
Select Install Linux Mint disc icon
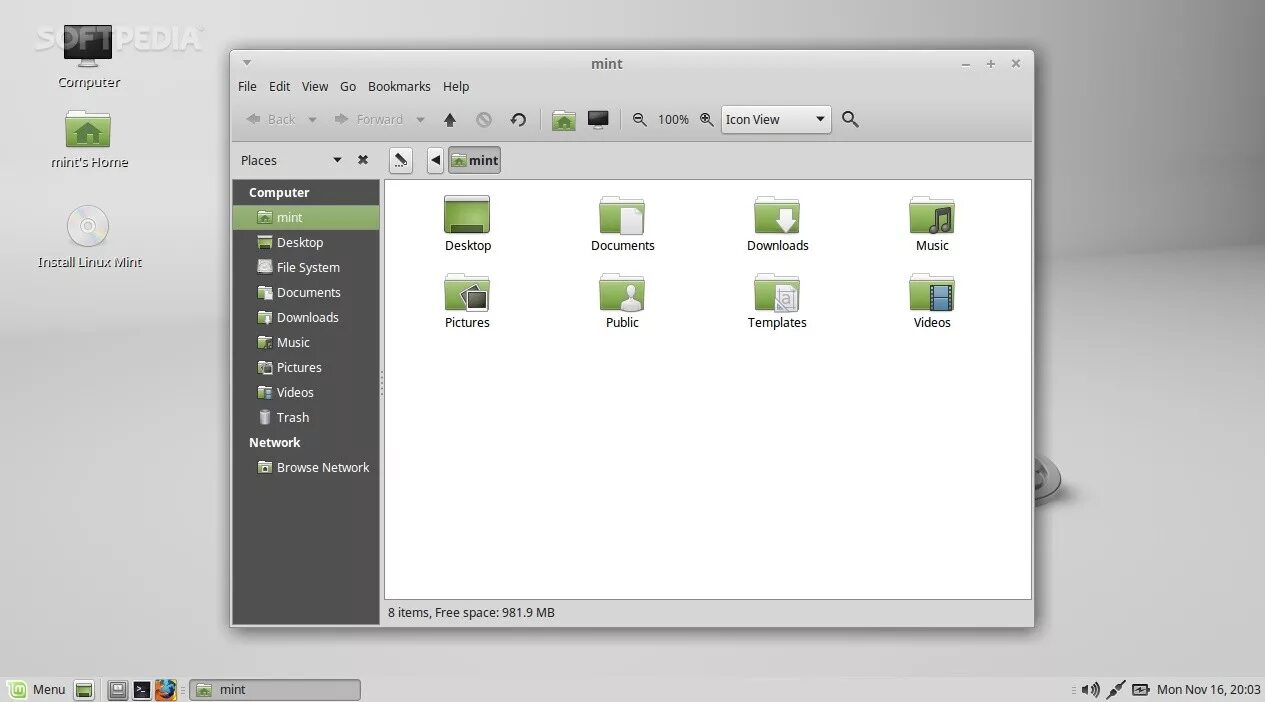[88, 226]
